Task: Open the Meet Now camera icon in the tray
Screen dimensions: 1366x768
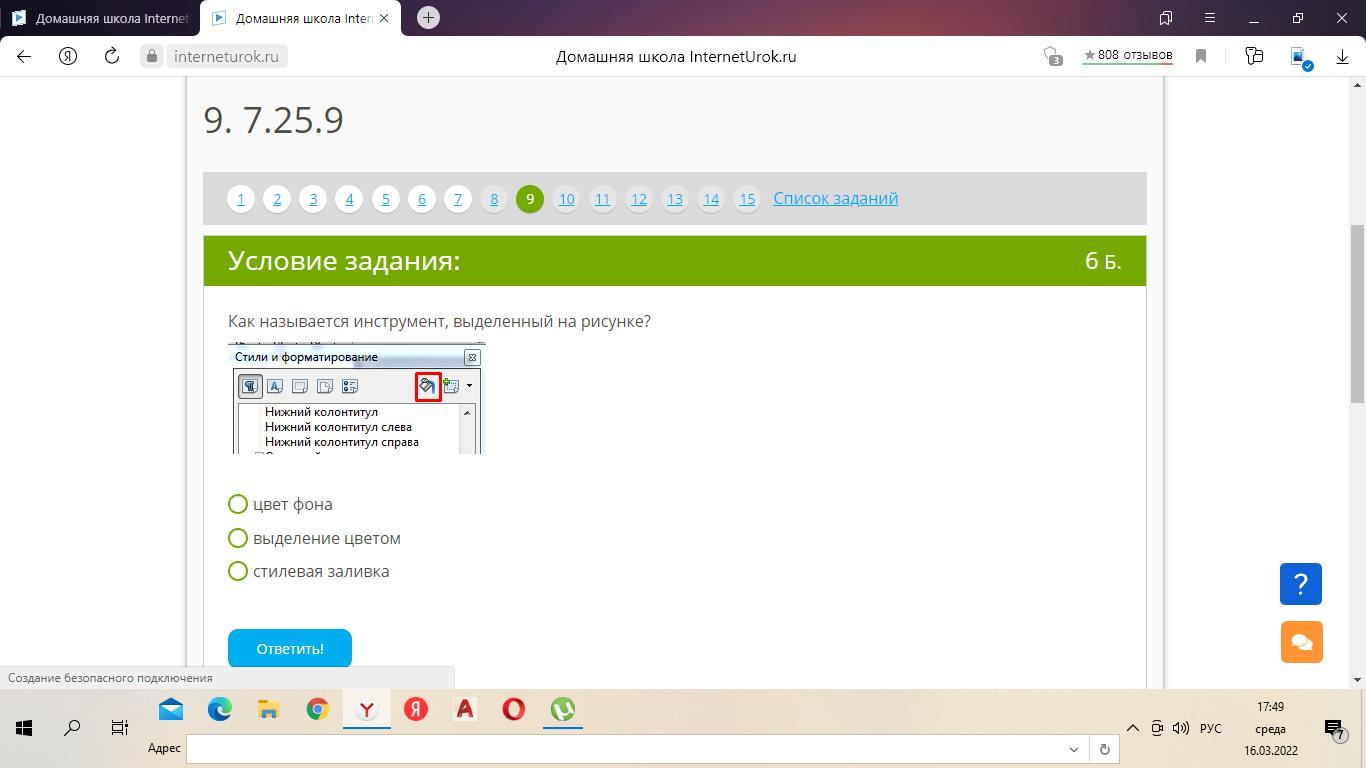Action: [1157, 728]
